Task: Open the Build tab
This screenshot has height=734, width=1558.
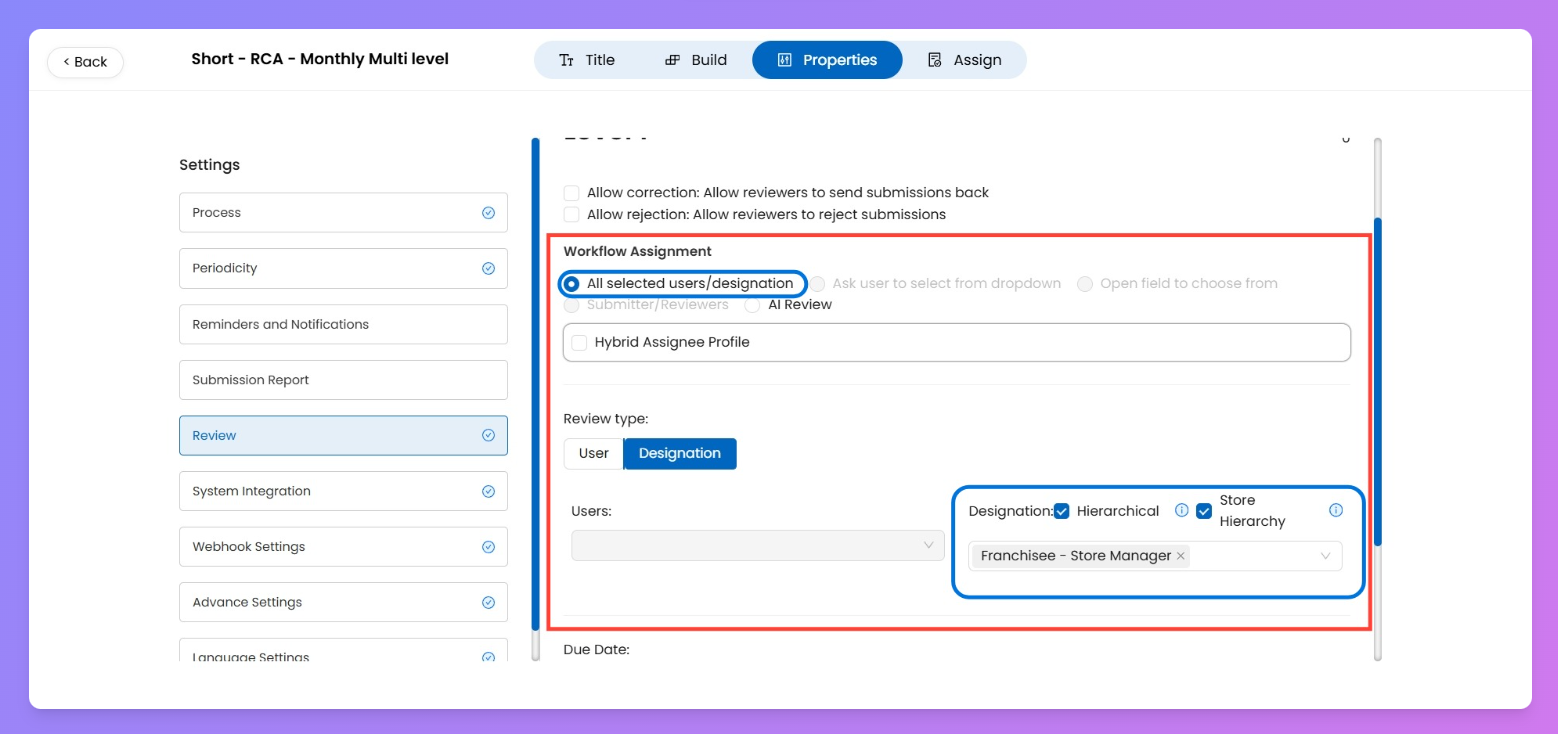Action: point(697,60)
